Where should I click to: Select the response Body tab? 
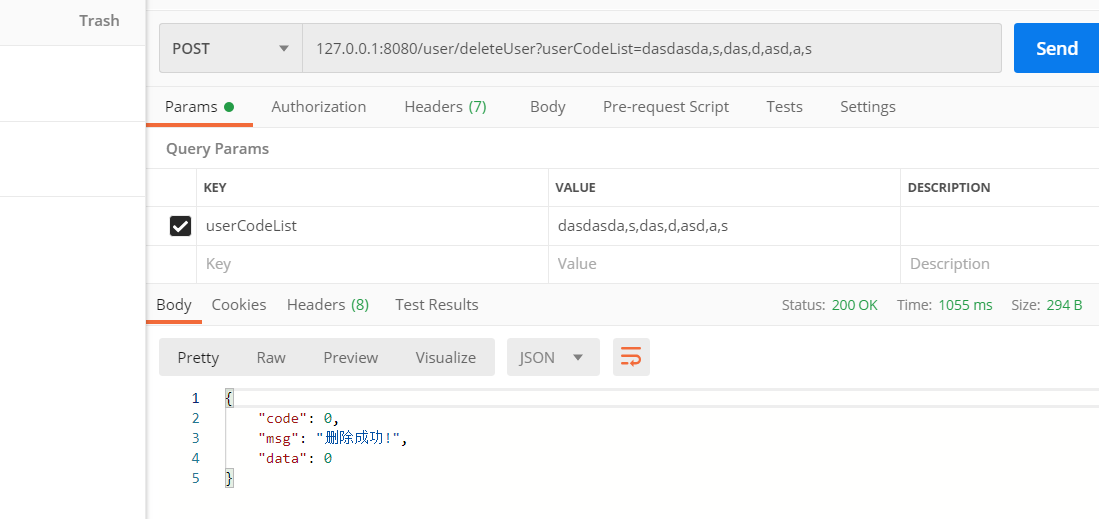pos(174,304)
